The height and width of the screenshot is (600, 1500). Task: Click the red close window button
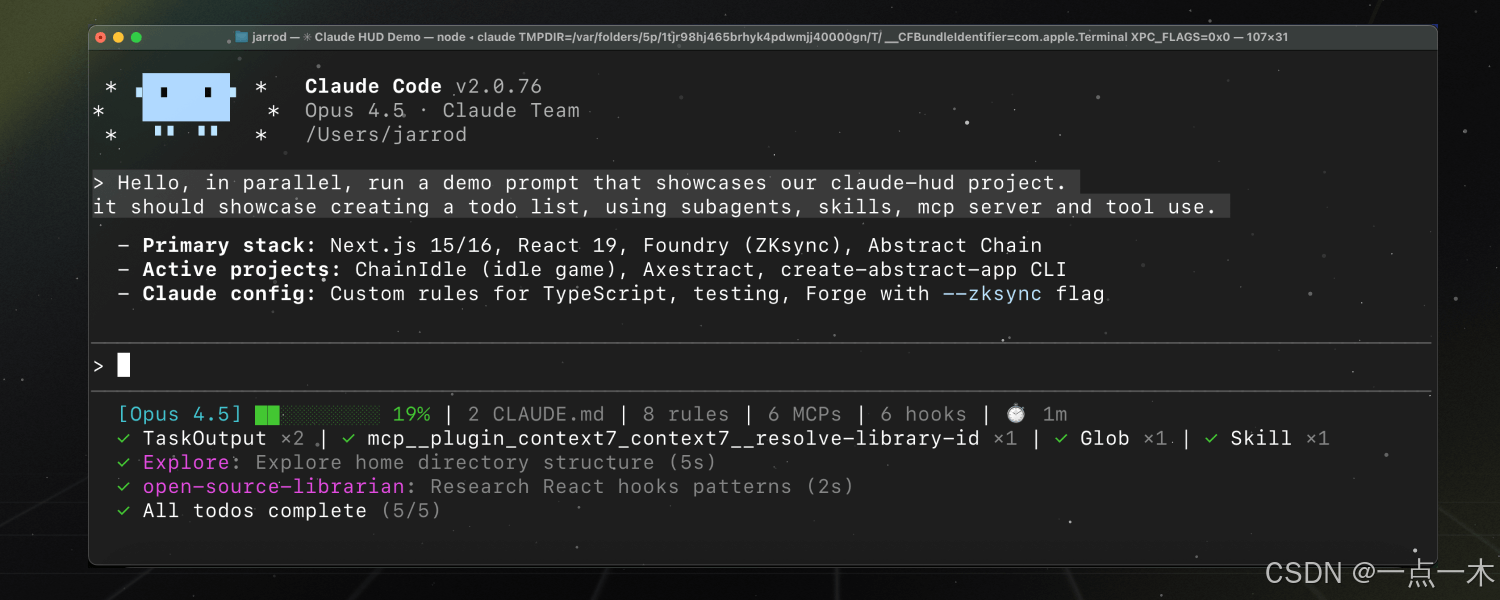click(100, 37)
